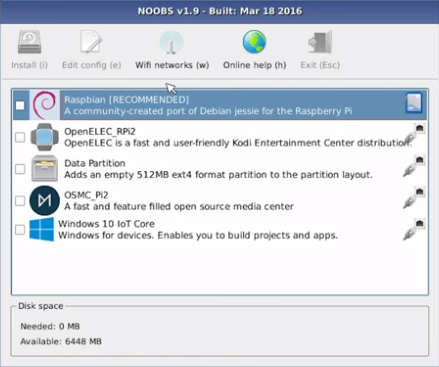Select the Windows 10 IoT Core checkbox
The height and width of the screenshot is (367, 439).
tap(20, 229)
